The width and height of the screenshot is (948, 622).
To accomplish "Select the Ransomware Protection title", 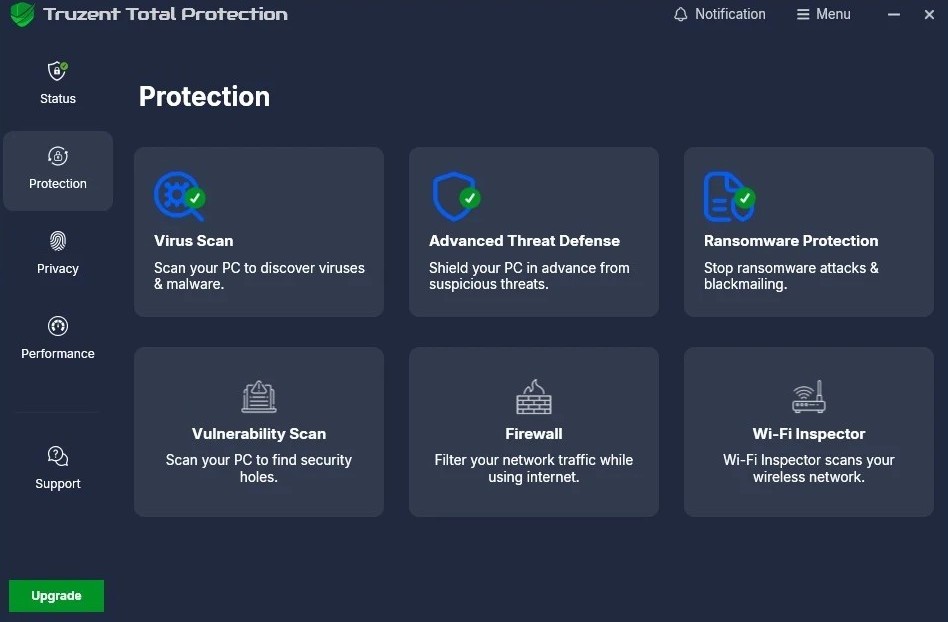I will [791, 241].
